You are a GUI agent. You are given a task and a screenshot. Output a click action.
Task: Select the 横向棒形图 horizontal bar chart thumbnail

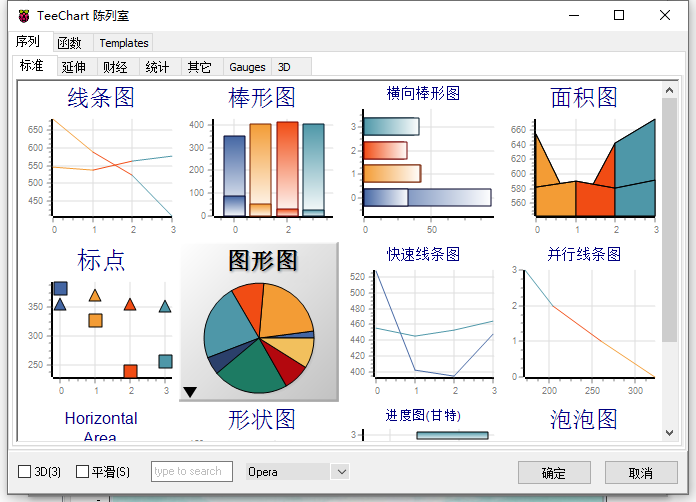tap(422, 160)
